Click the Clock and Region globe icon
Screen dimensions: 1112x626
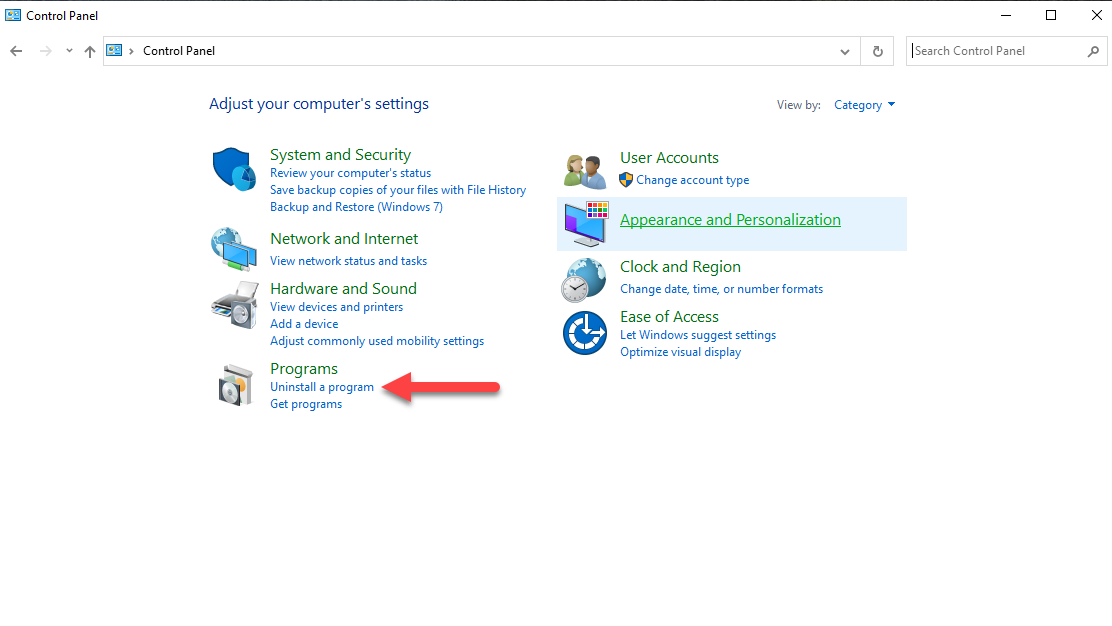tap(584, 279)
